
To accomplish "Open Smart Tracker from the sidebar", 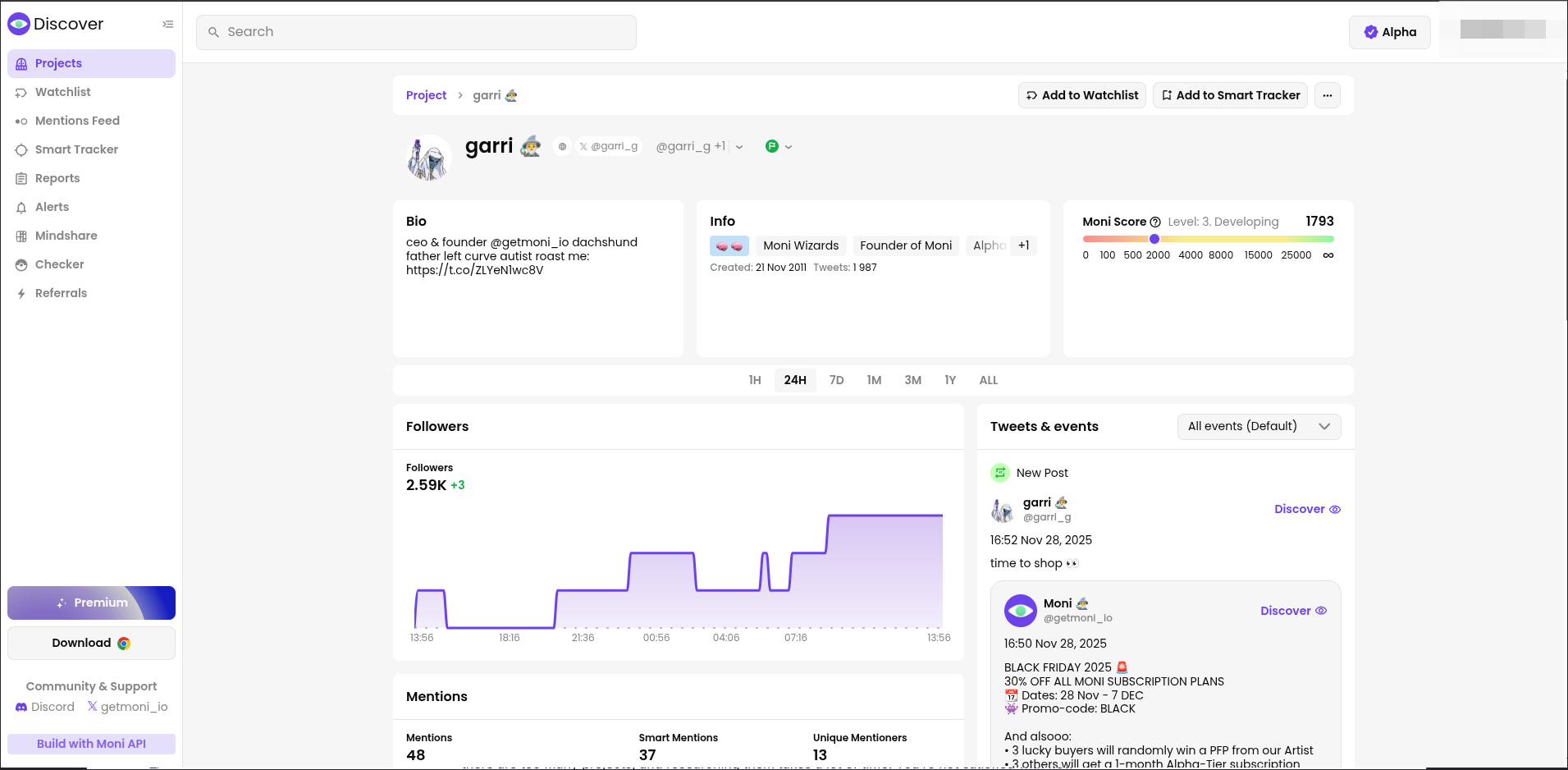I will click(76, 149).
